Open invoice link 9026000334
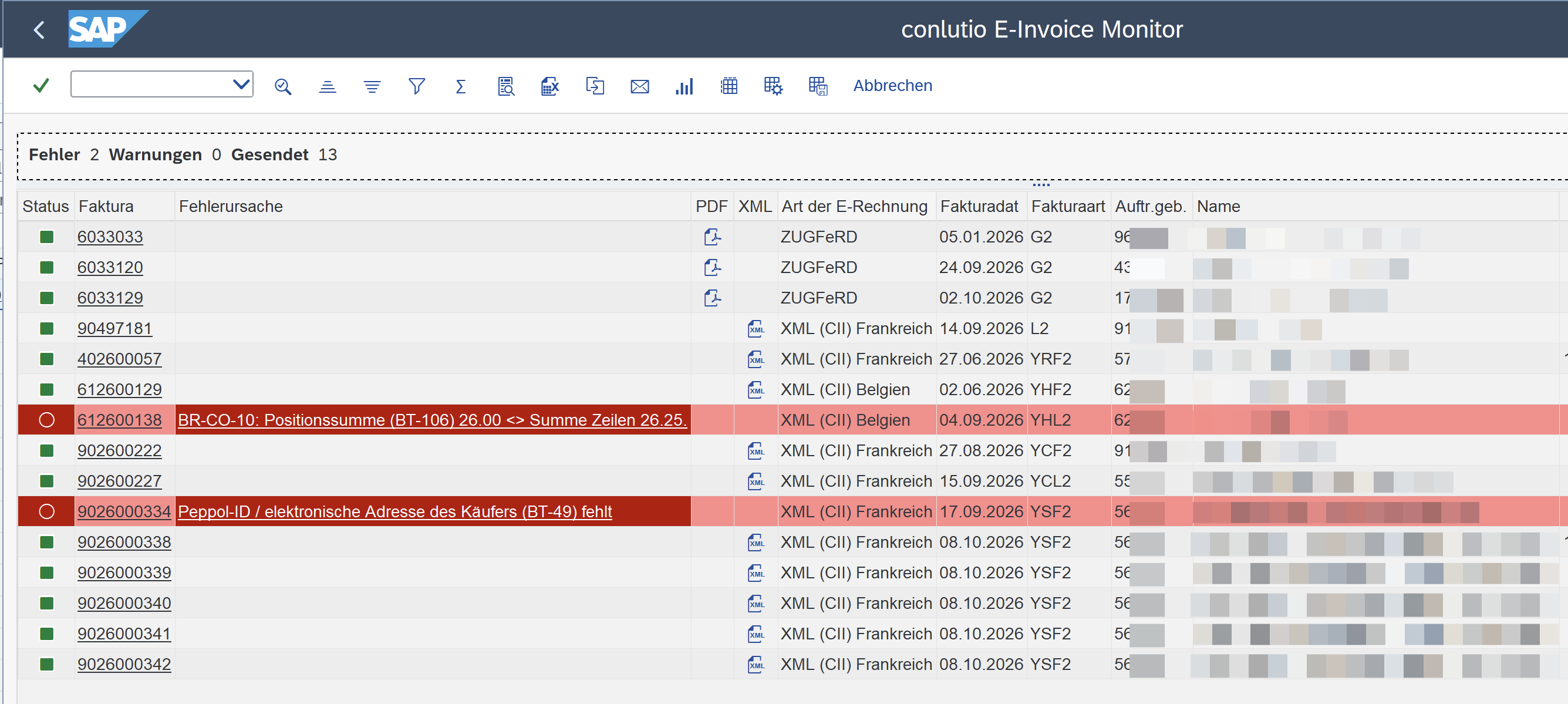The width and height of the screenshot is (1568, 704). [124, 511]
